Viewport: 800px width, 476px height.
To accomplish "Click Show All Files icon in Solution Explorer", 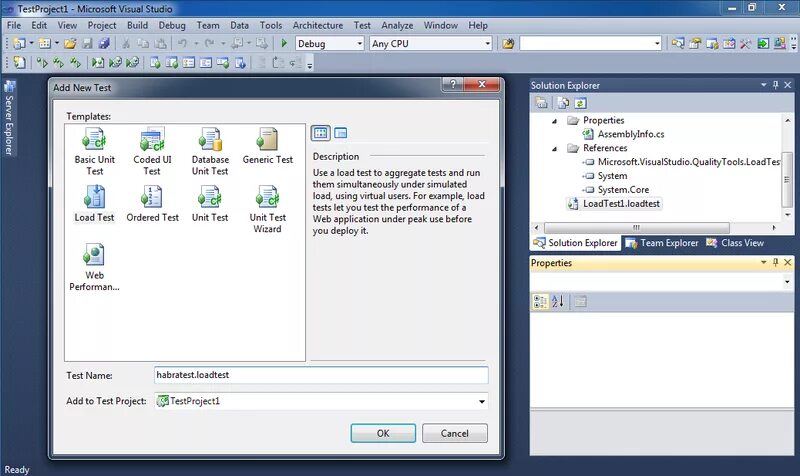I will click(x=563, y=104).
